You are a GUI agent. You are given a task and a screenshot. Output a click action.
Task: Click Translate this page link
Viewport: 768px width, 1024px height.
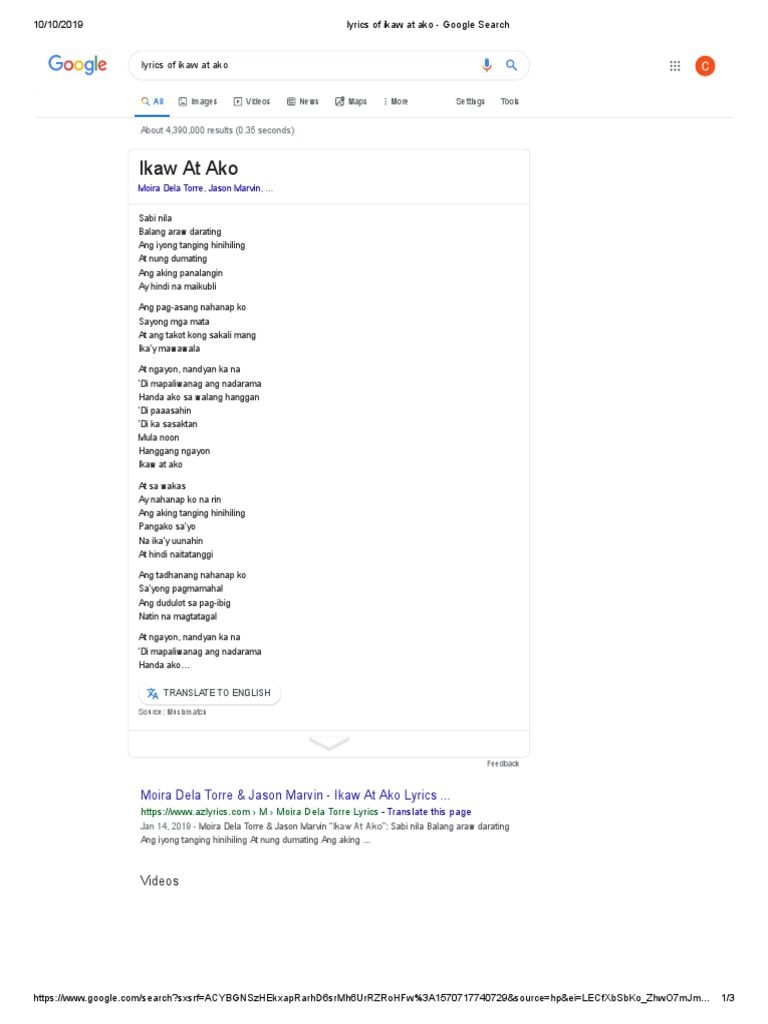pyautogui.click(x=429, y=812)
